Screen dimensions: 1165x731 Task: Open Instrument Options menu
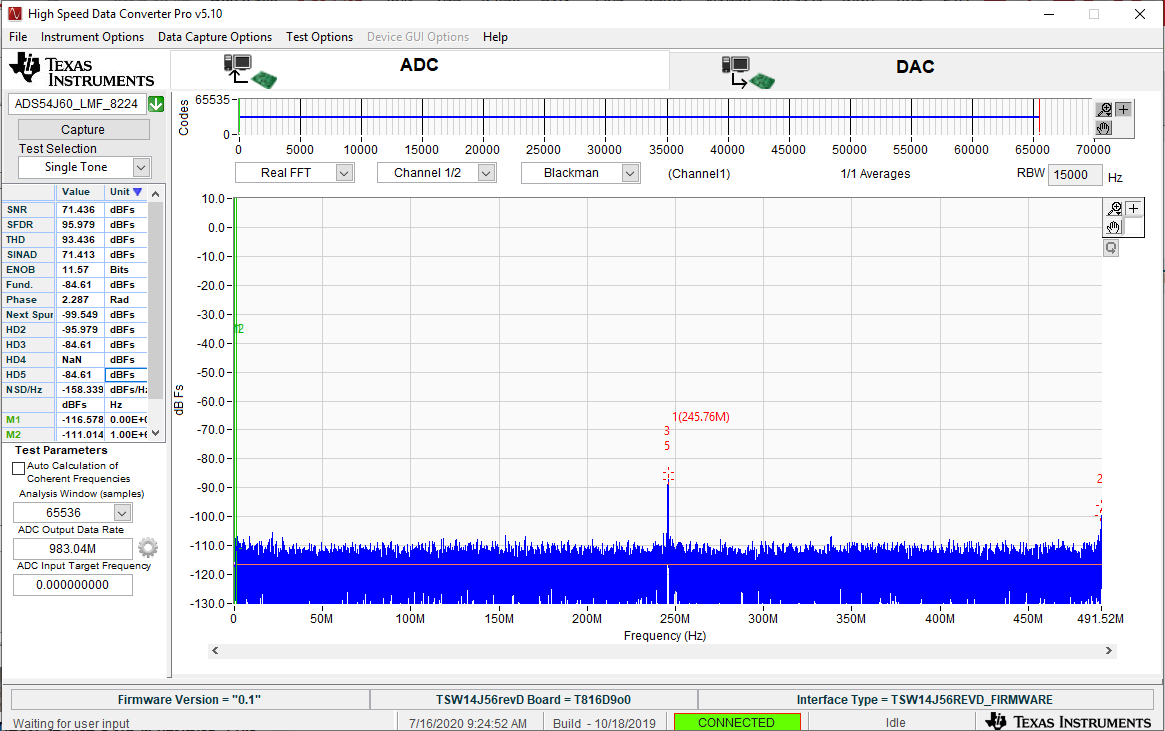(92, 37)
